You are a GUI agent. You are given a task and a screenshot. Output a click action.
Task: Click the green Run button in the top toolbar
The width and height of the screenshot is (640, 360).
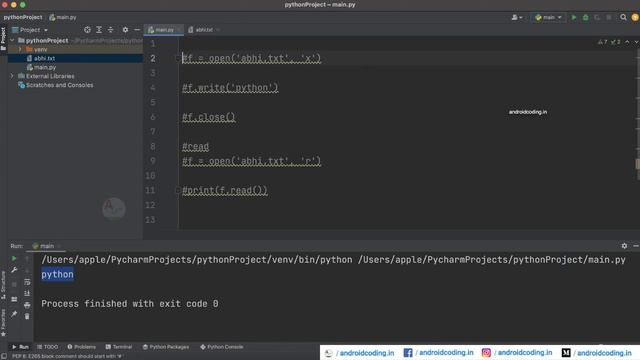coord(573,18)
